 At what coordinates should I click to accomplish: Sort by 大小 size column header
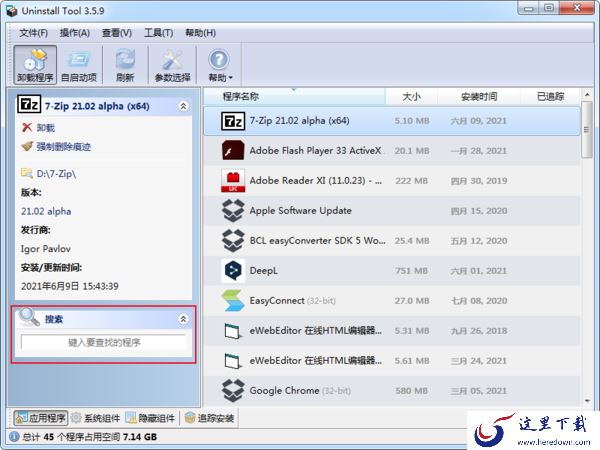pos(411,96)
